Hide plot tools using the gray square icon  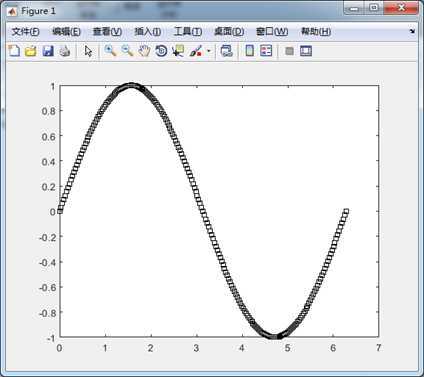(x=289, y=51)
